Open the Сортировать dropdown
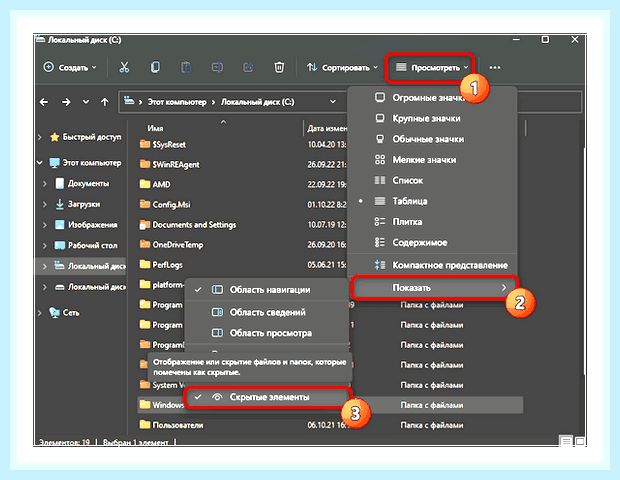This screenshot has width=620, height=480. (342, 68)
